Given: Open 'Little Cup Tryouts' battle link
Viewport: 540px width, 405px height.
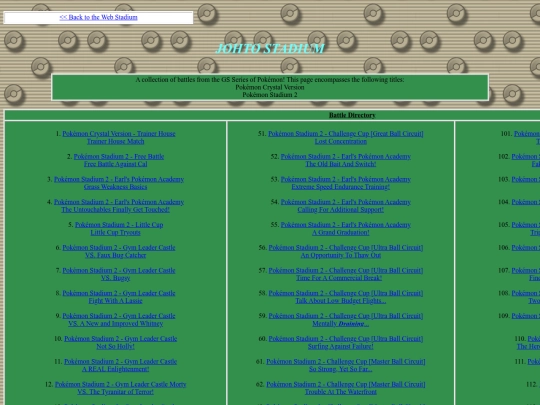Looking at the screenshot, I should pos(115,232).
